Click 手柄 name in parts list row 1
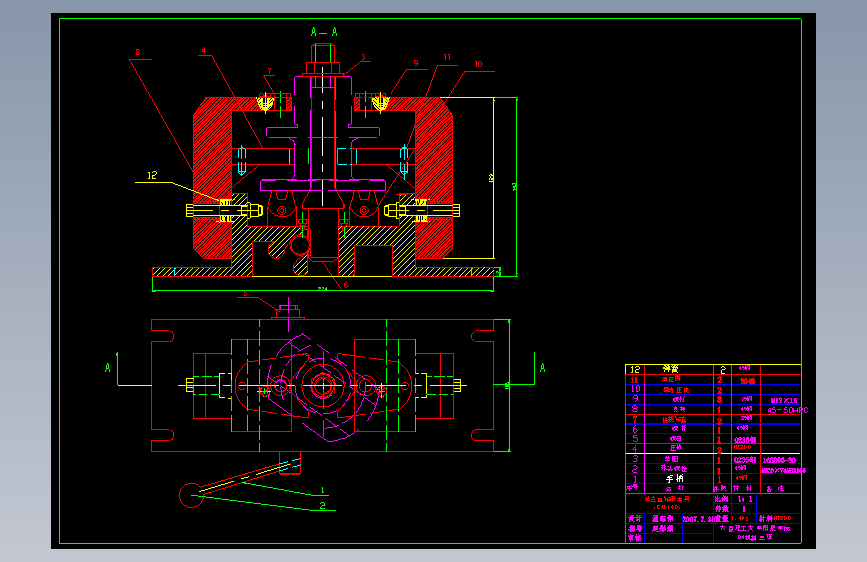Image resolution: width=867 pixels, height=562 pixels. coord(675,478)
